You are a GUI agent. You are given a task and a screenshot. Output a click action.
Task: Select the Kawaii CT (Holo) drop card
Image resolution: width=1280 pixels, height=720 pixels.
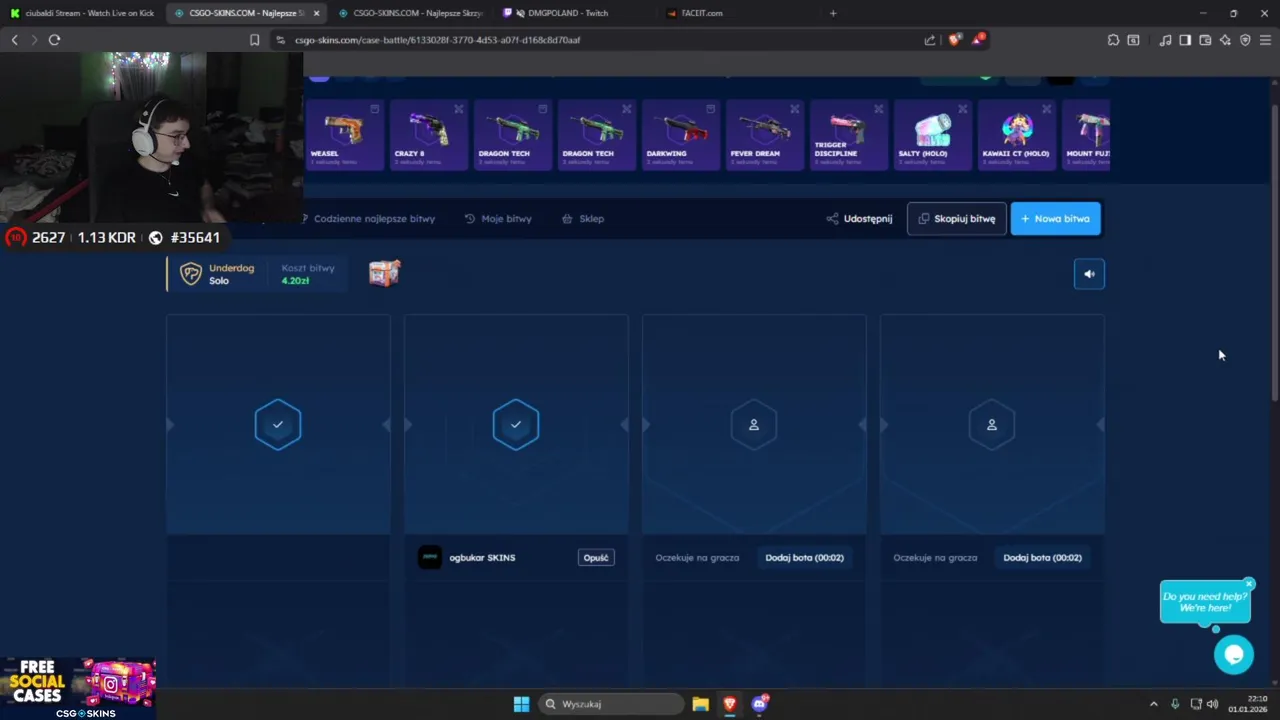pos(1017,134)
